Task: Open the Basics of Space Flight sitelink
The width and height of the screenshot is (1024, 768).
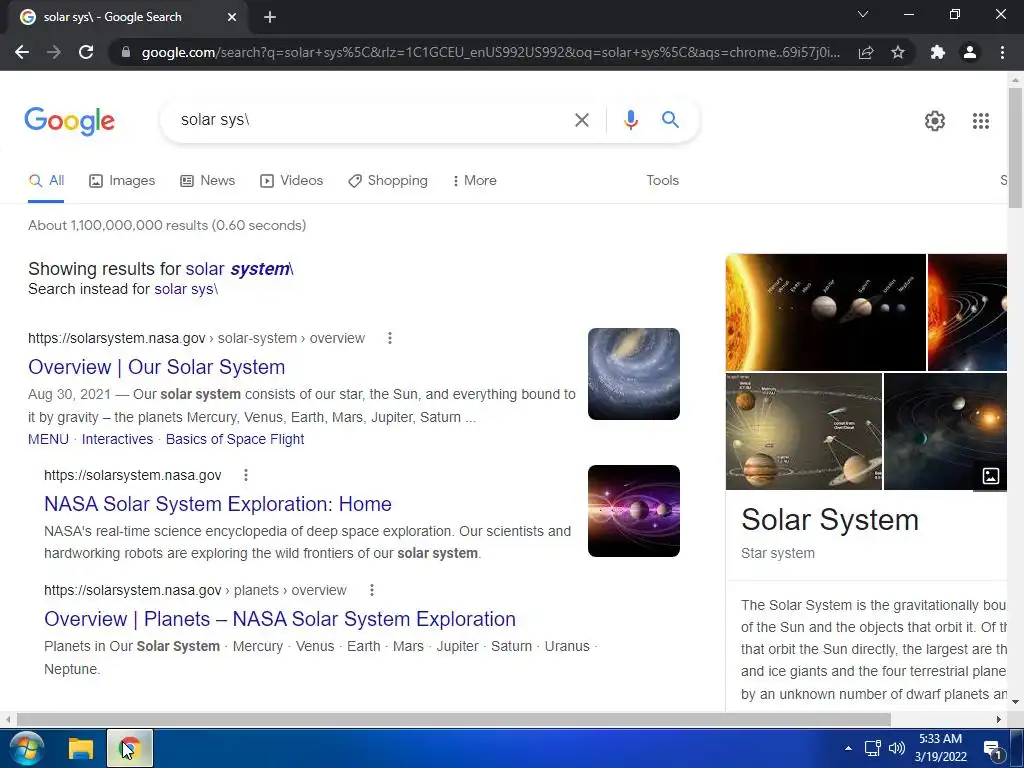Action: (235, 440)
